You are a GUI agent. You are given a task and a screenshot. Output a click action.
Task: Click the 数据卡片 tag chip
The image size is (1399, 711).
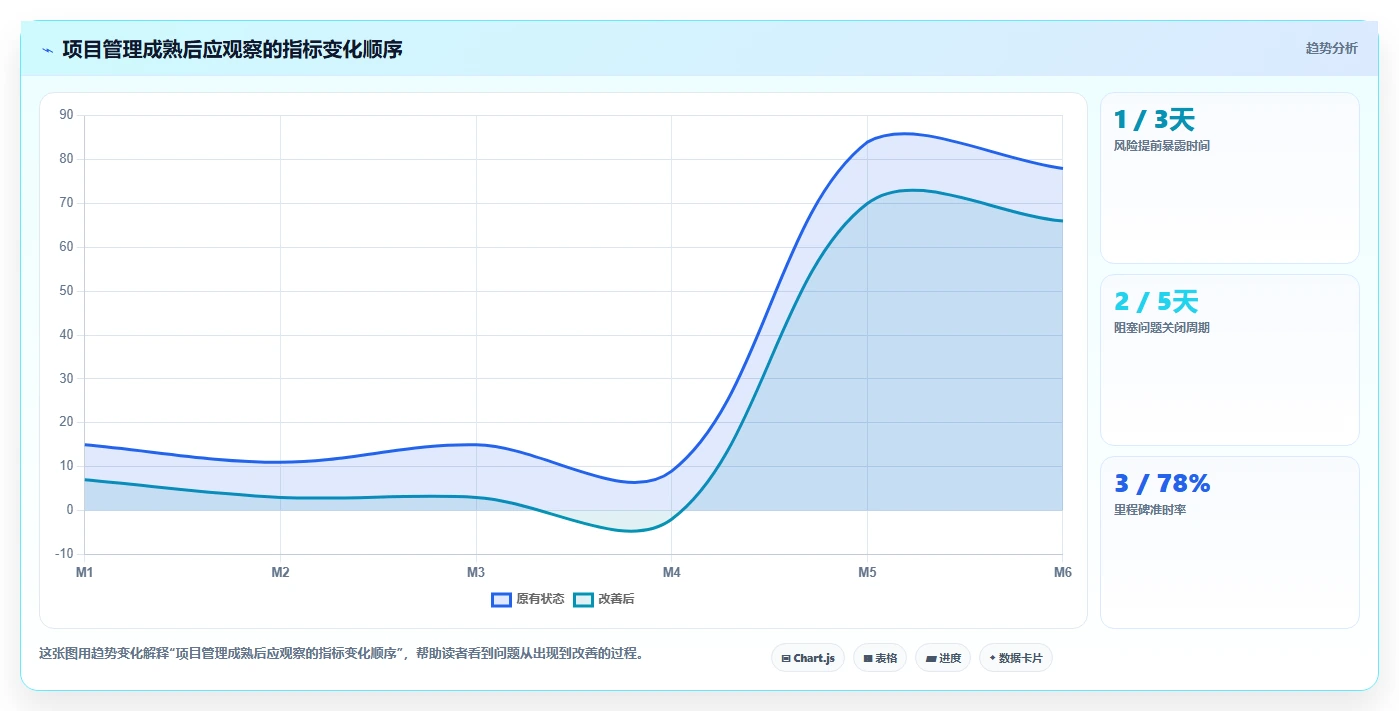1016,658
